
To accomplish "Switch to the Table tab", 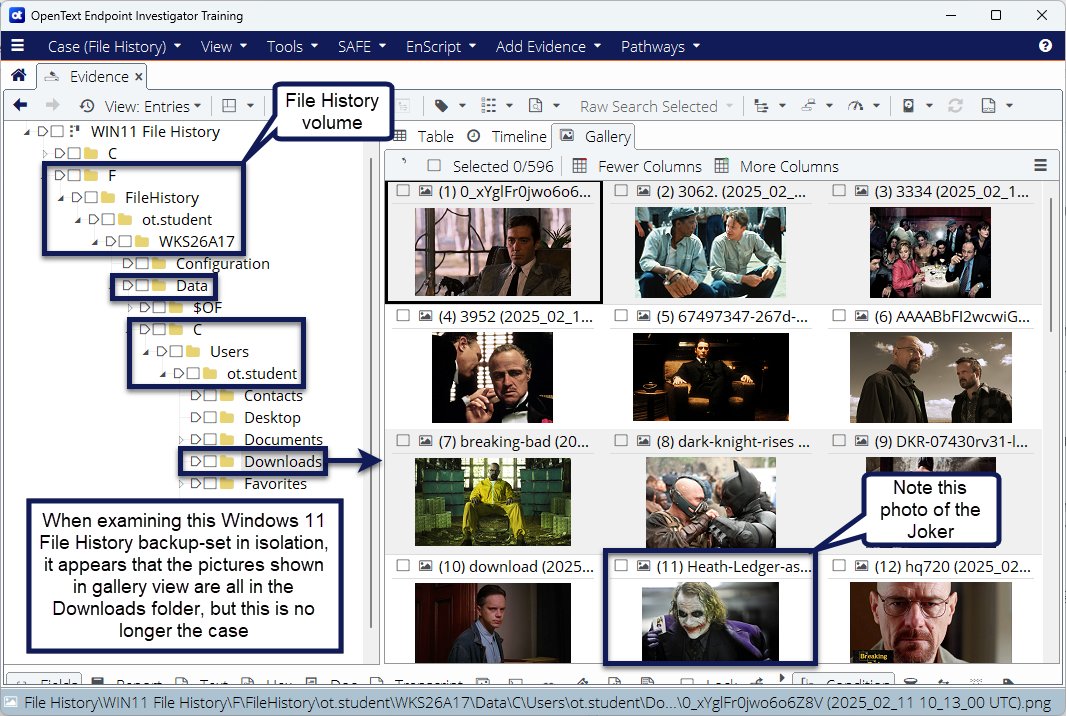I will click(x=425, y=136).
